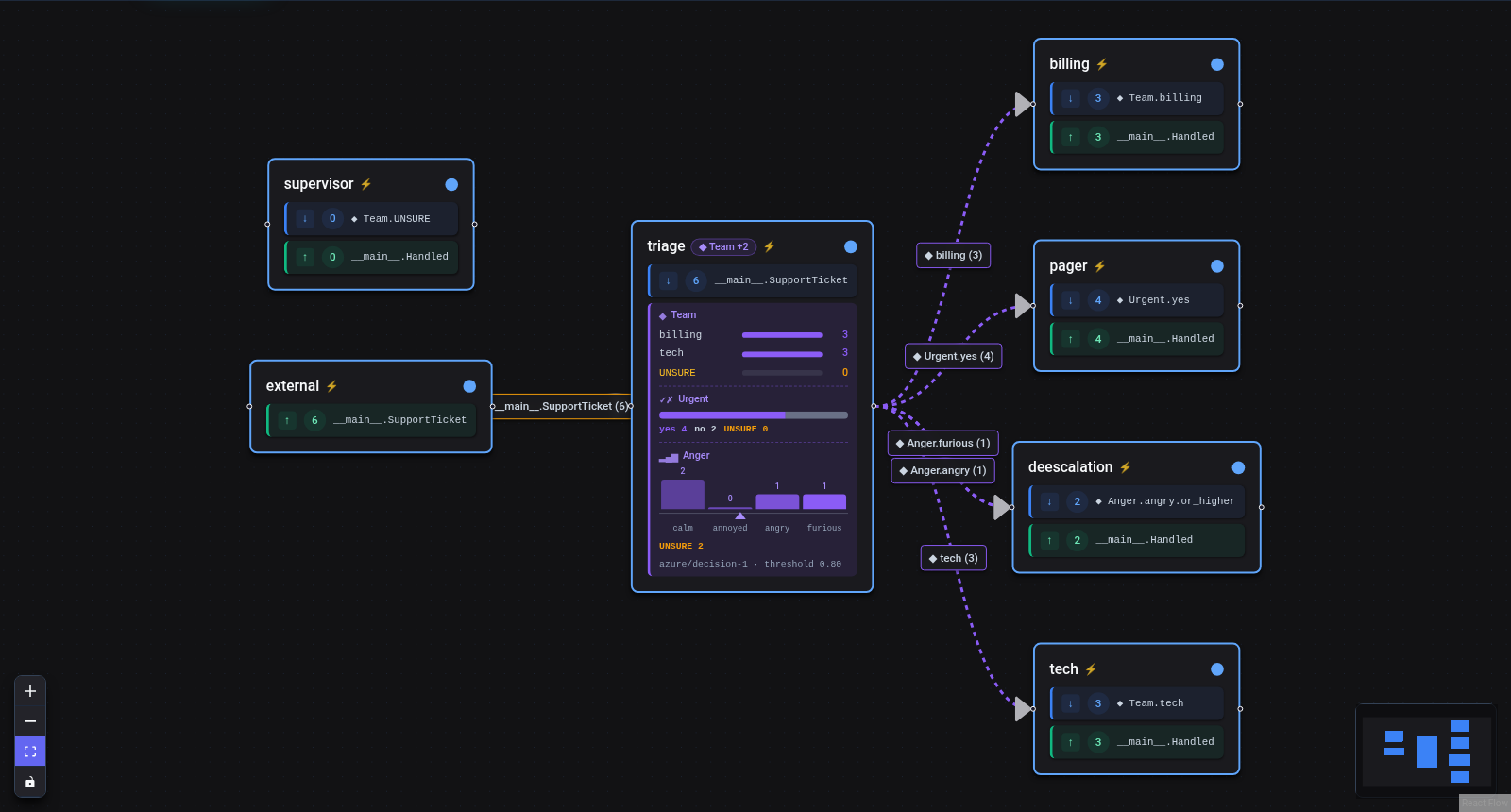This screenshot has width=1511, height=812.
Task: Click the lightning bolt next to tech
Action: (1090, 669)
